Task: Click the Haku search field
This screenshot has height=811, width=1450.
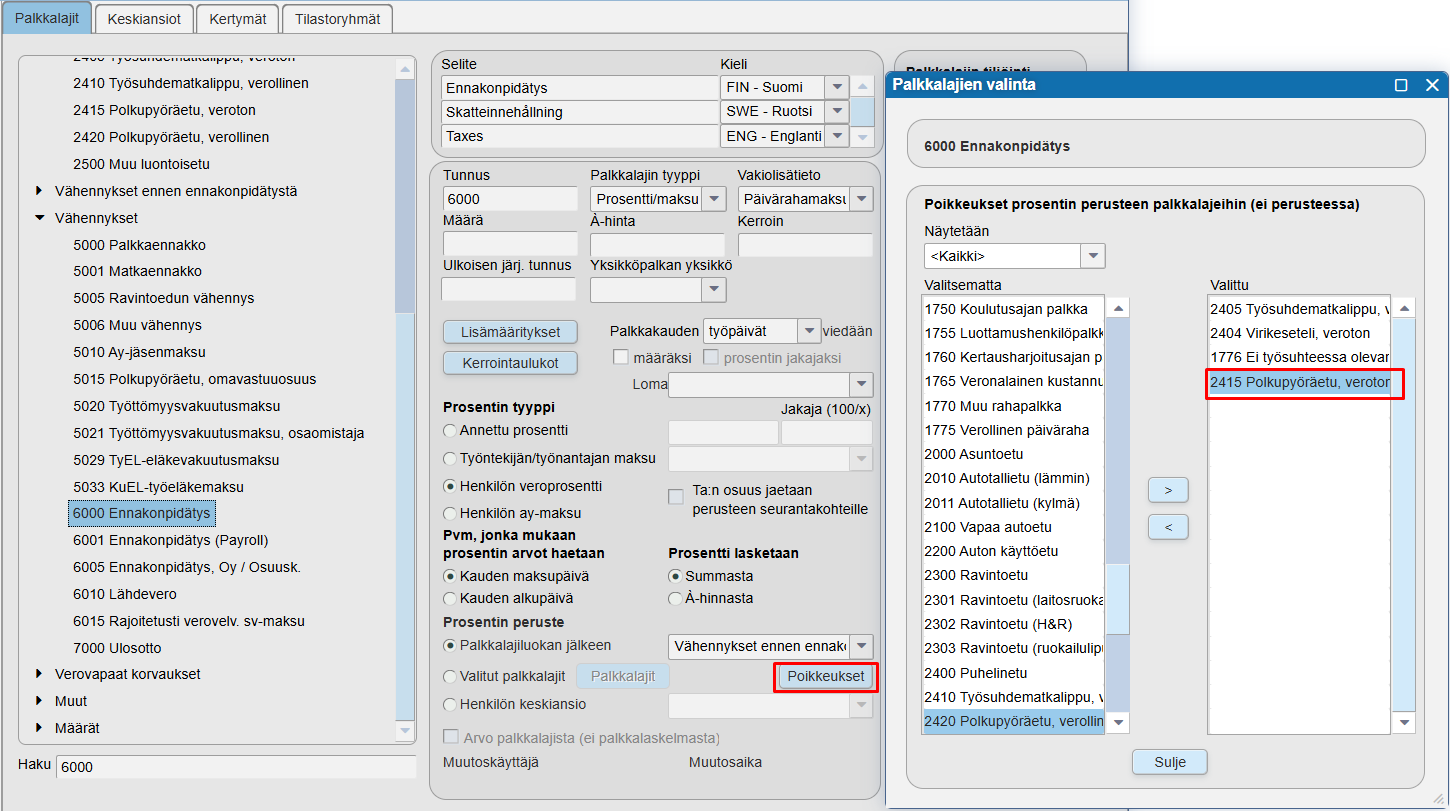Action: pyautogui.click(x=236, y=767)
